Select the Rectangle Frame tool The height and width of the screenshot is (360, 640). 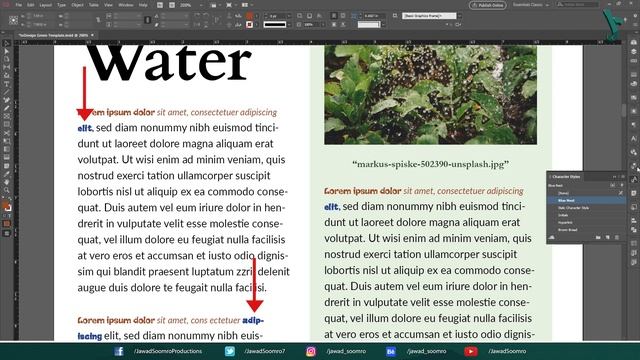(x=7, y=117)
